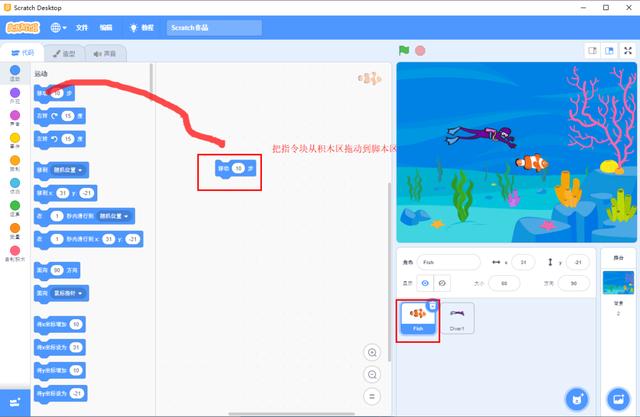Open the glide-to random position dropdown
640x417 pixels.
[x=114, y=216]
